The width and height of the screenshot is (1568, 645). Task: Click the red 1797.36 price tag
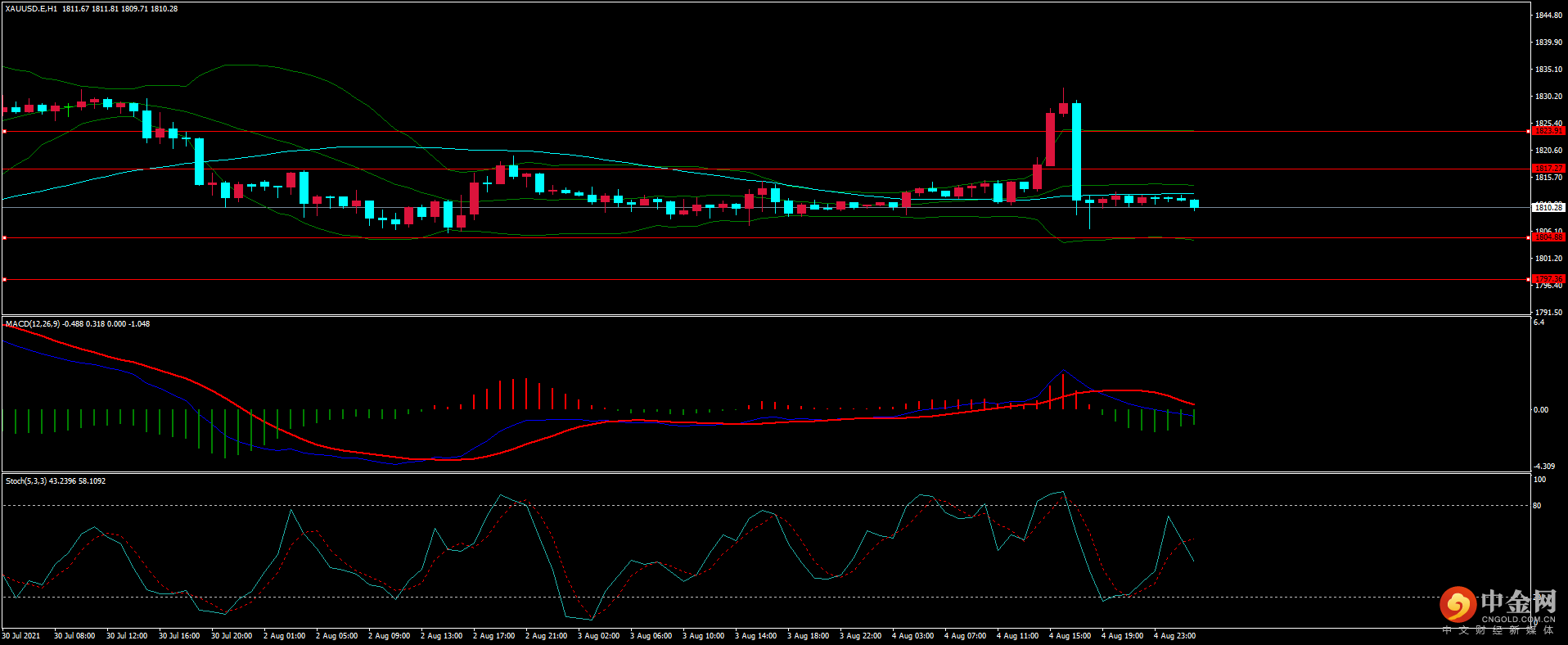point(1548,279)
